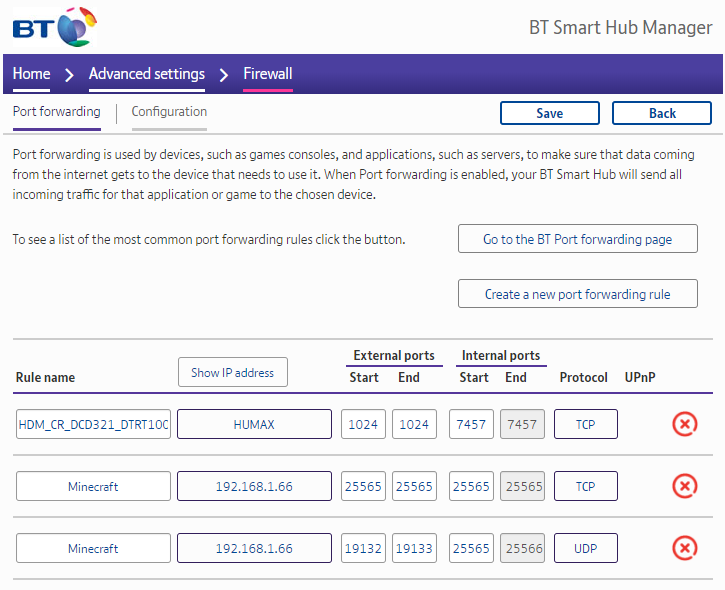Screen dimensions: 725x590
Task: Select the Firewall breadcrumb
Action: coord(268,74)
